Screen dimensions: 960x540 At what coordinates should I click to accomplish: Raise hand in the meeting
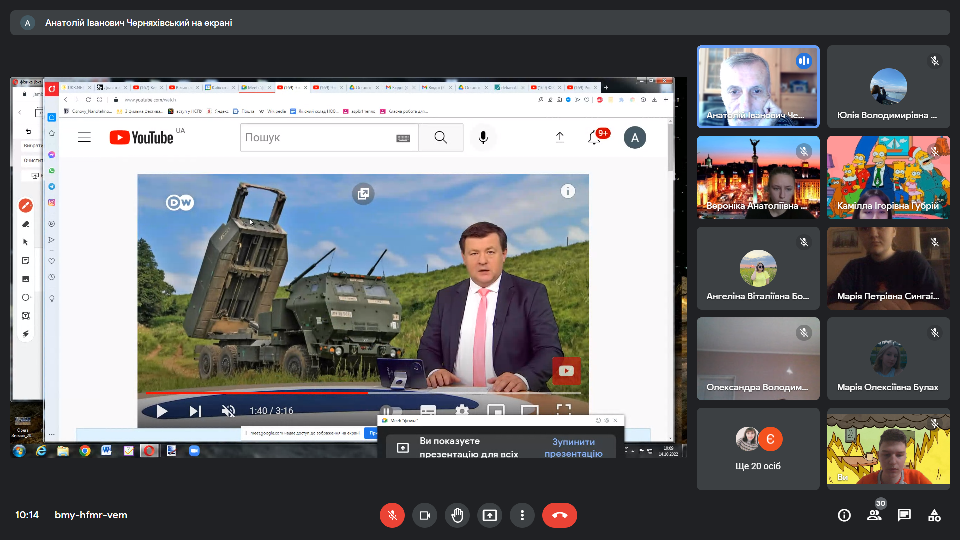[x=457, y=515]
